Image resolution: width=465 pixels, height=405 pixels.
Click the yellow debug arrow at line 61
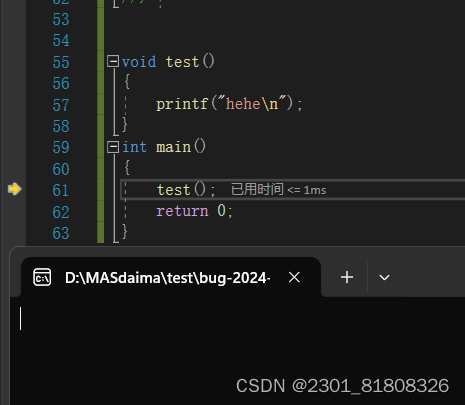coord(14,189)
